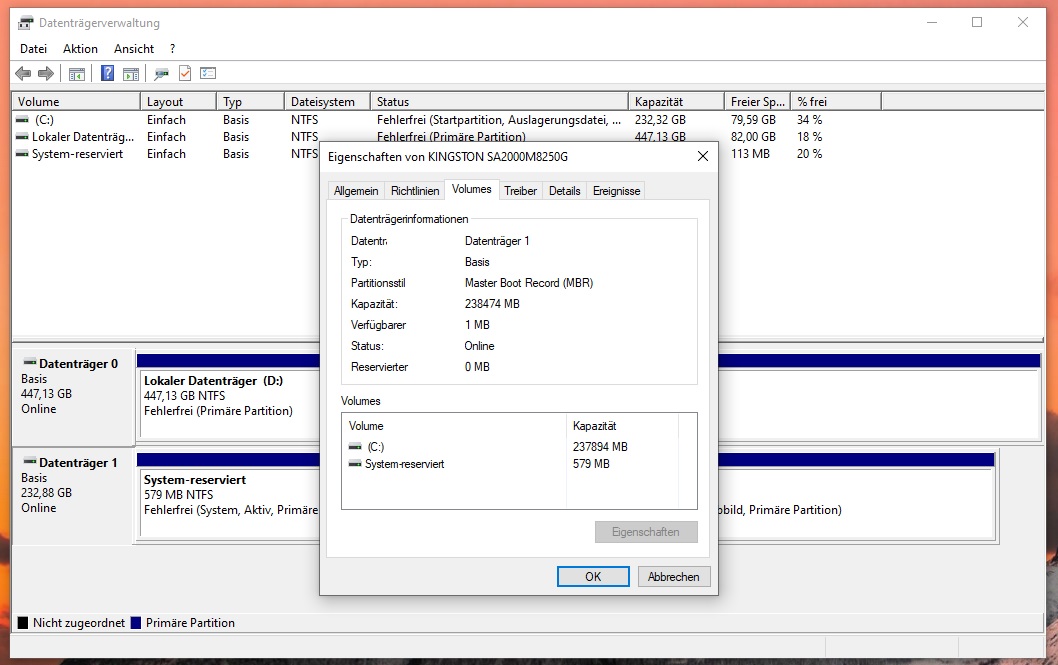The height and width of the screenshot is (665, 1058).
Task: Click the checklist settings toolbar icon
Action: click(208, 74)
